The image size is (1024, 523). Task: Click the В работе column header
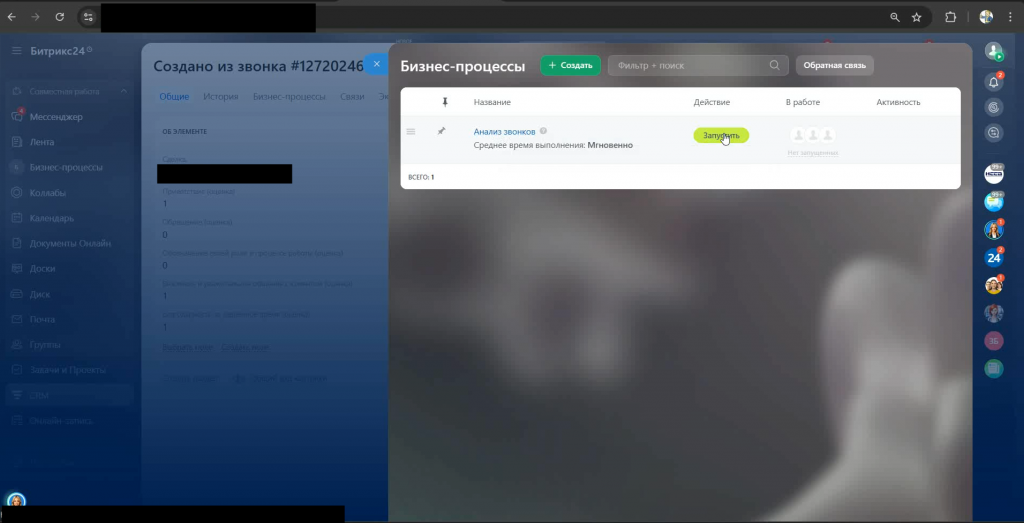pos(803,103)
